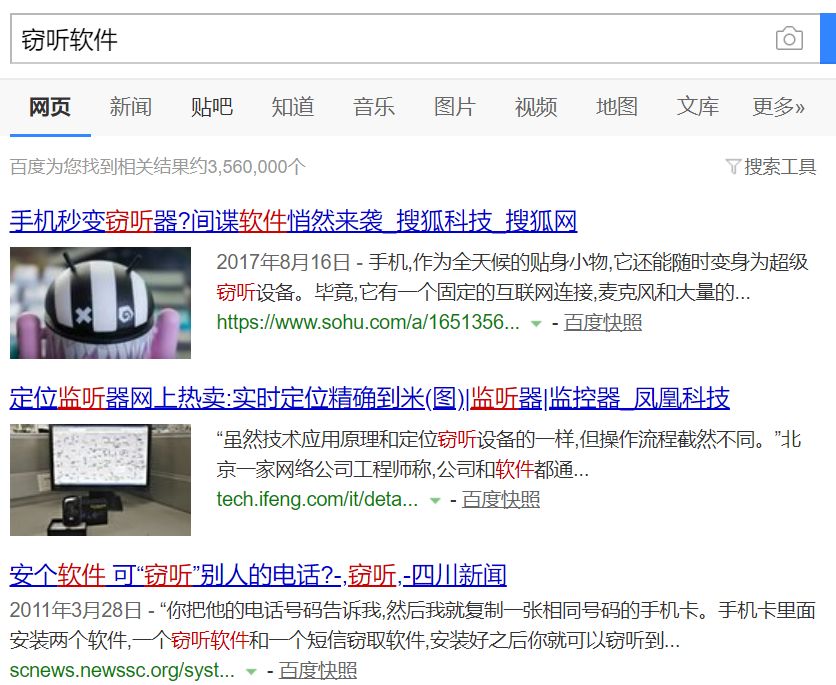Screen dimensions: 836x685
Task: Open the 地图 tab
Action: click(617, 107)
